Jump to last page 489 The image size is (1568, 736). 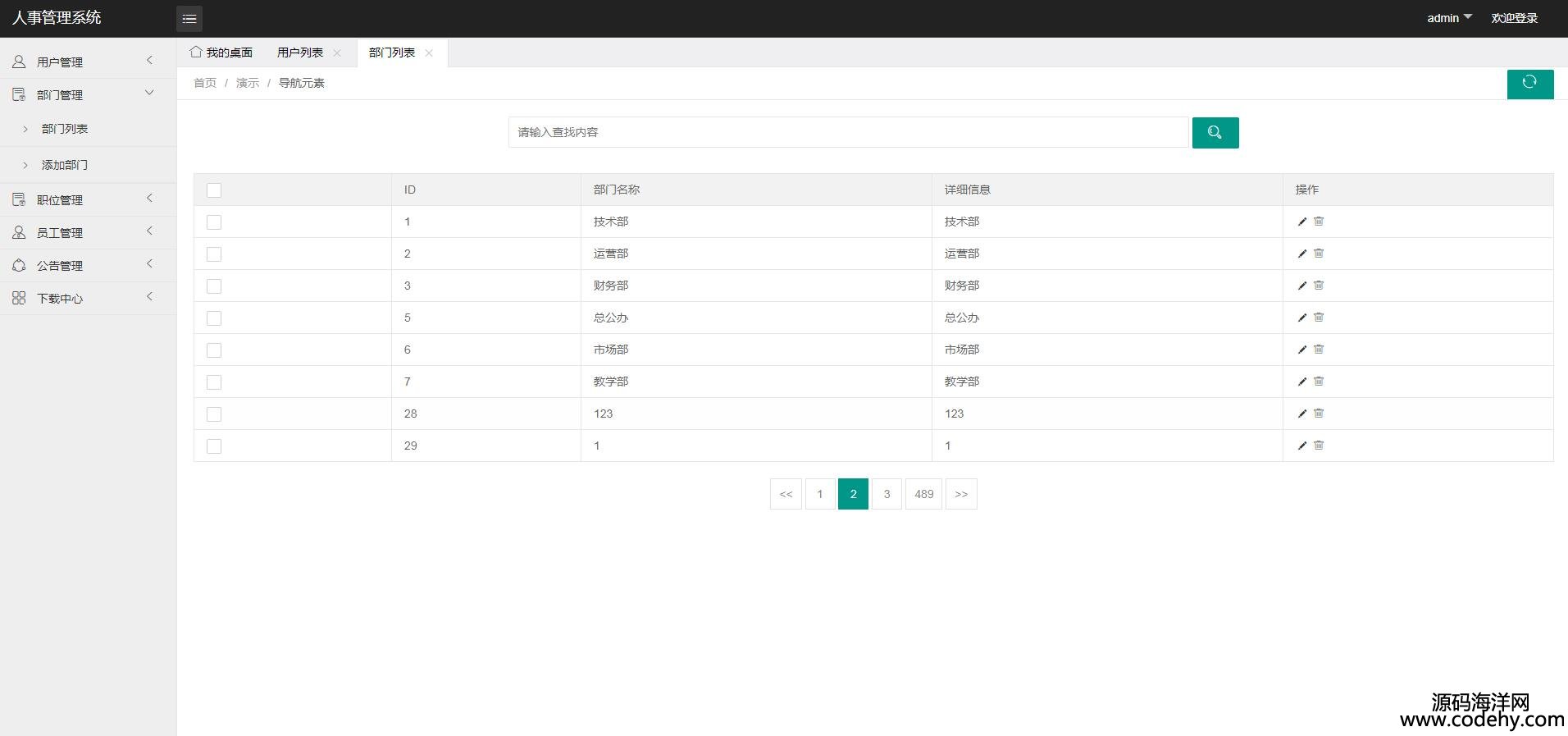click(924, 494)
